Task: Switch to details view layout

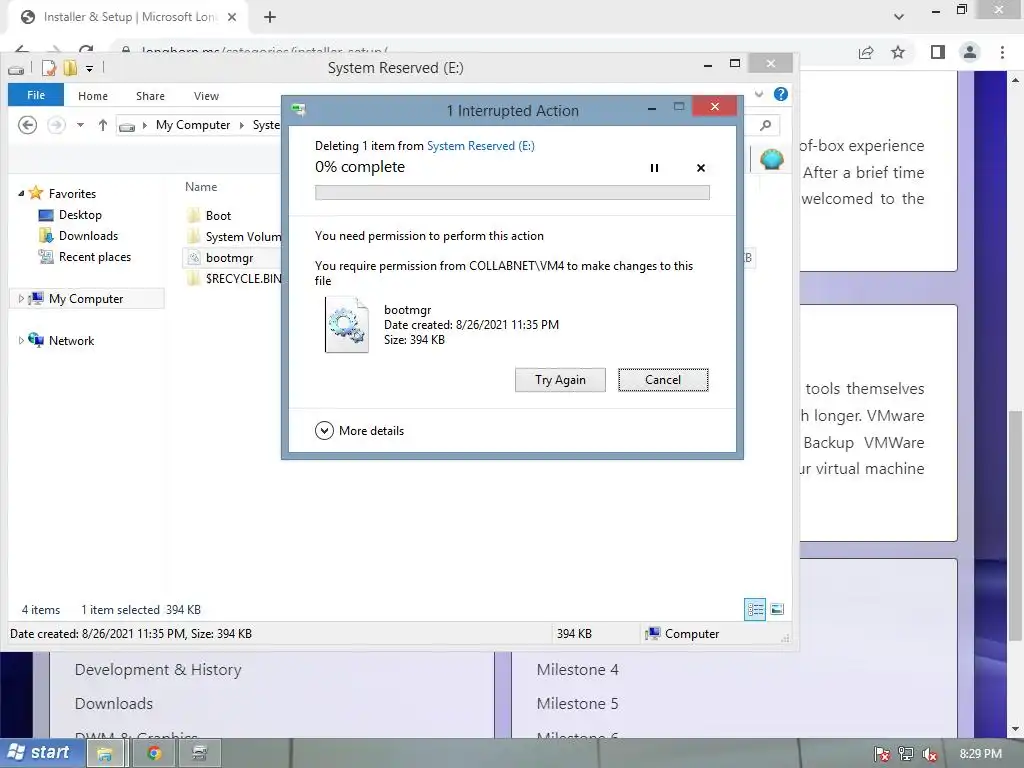Action: 755,609
